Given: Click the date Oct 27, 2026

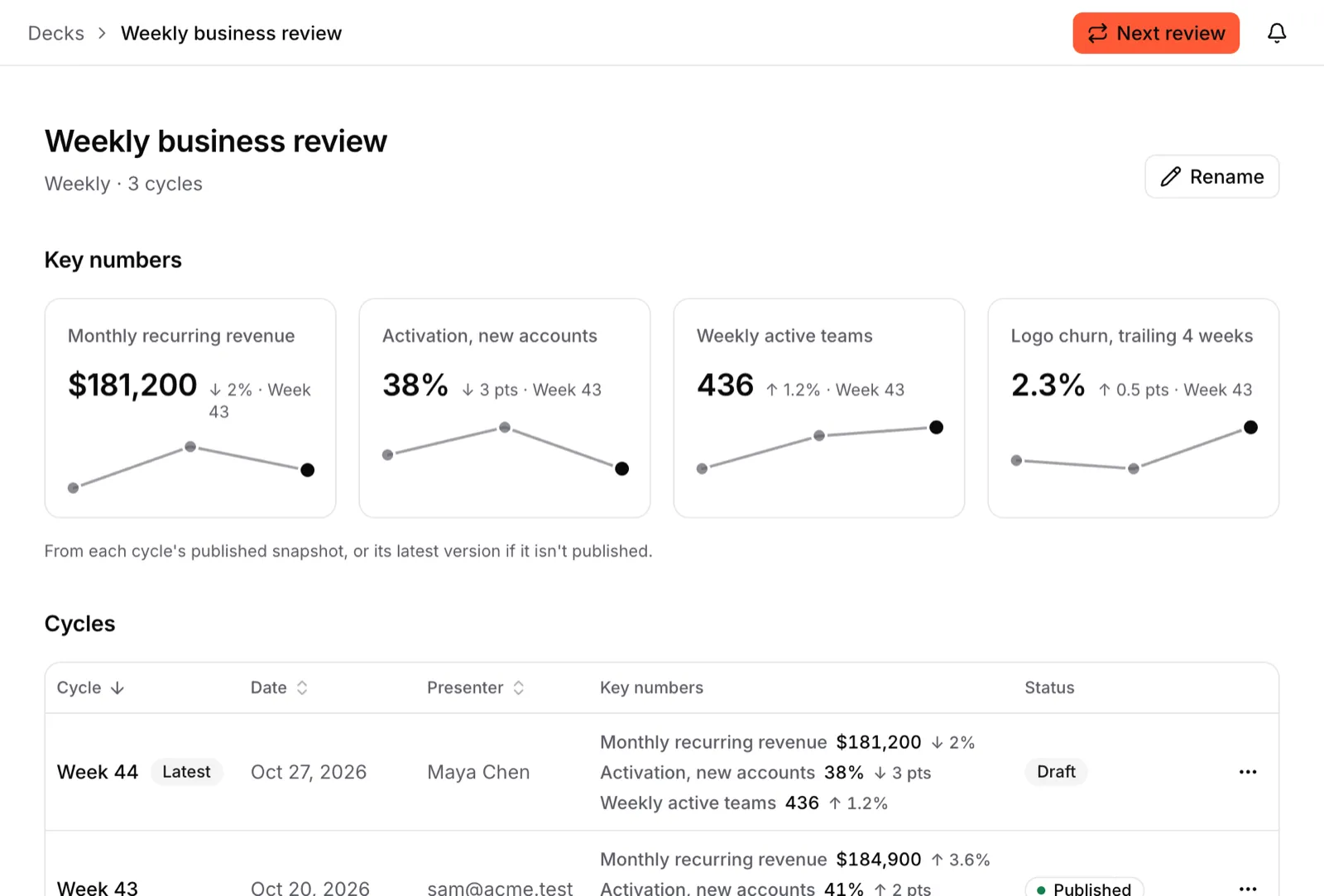Looking at the screenshot, I should pyautogui.click(x=309, y=772).
